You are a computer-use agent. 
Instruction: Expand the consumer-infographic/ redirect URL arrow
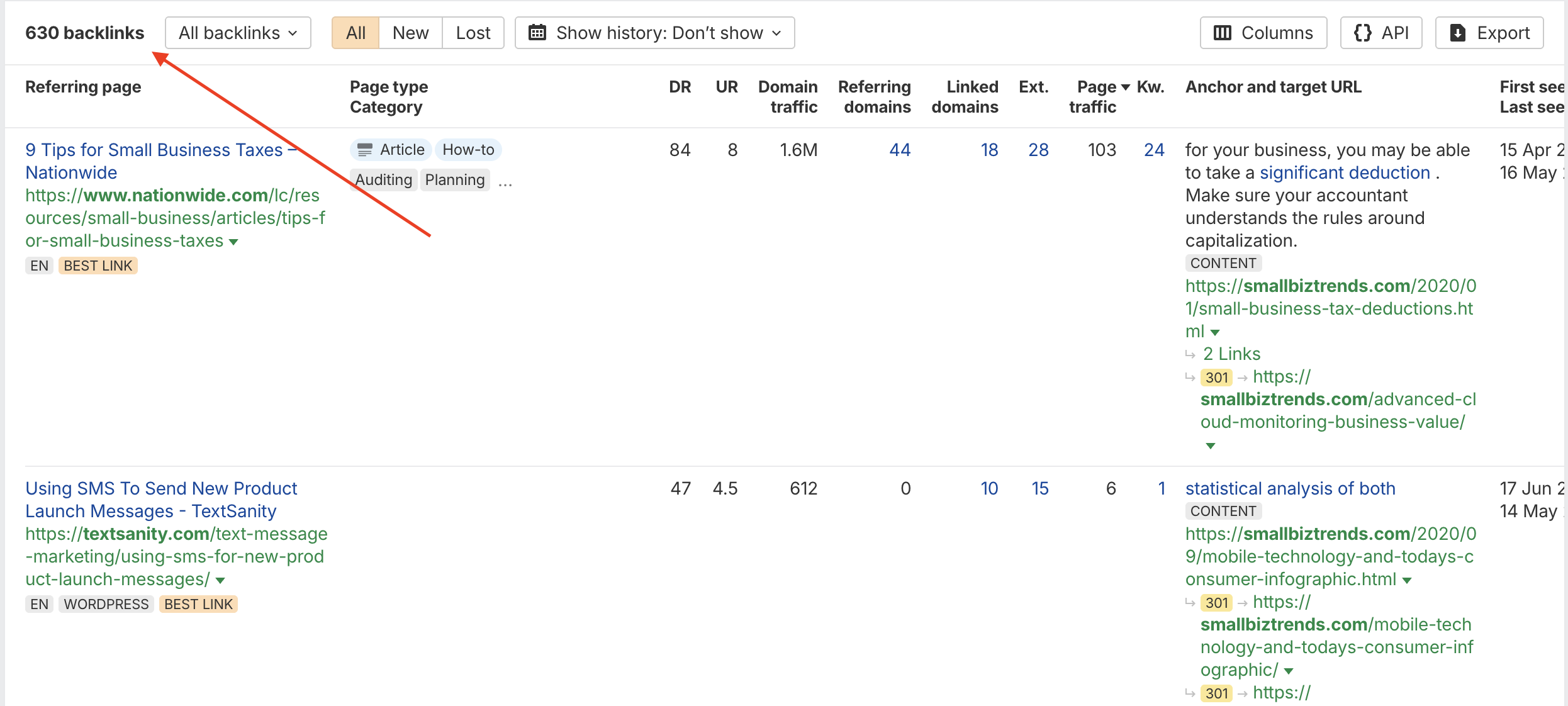tap(1289, 671)
